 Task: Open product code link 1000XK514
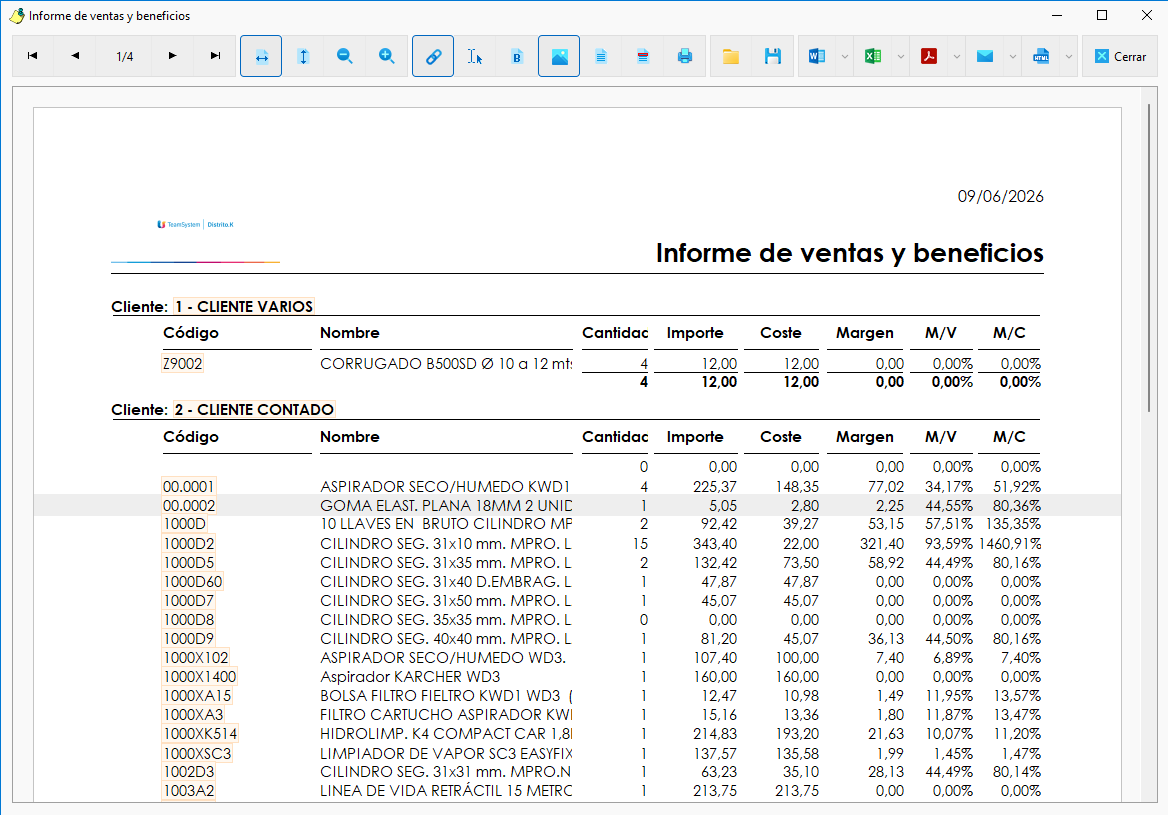(200, 734)
